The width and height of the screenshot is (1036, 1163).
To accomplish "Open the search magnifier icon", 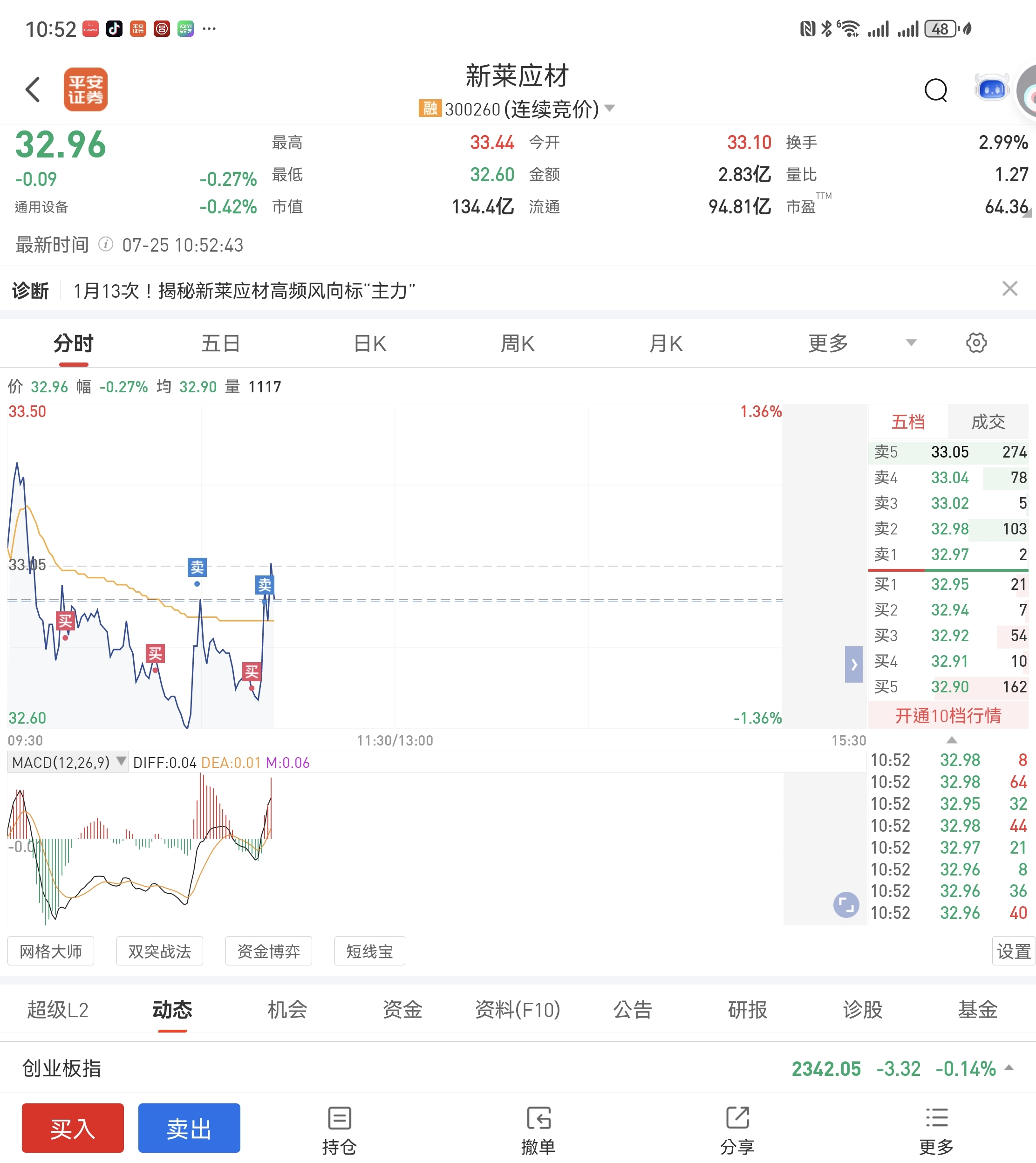I will click(936, 90).
